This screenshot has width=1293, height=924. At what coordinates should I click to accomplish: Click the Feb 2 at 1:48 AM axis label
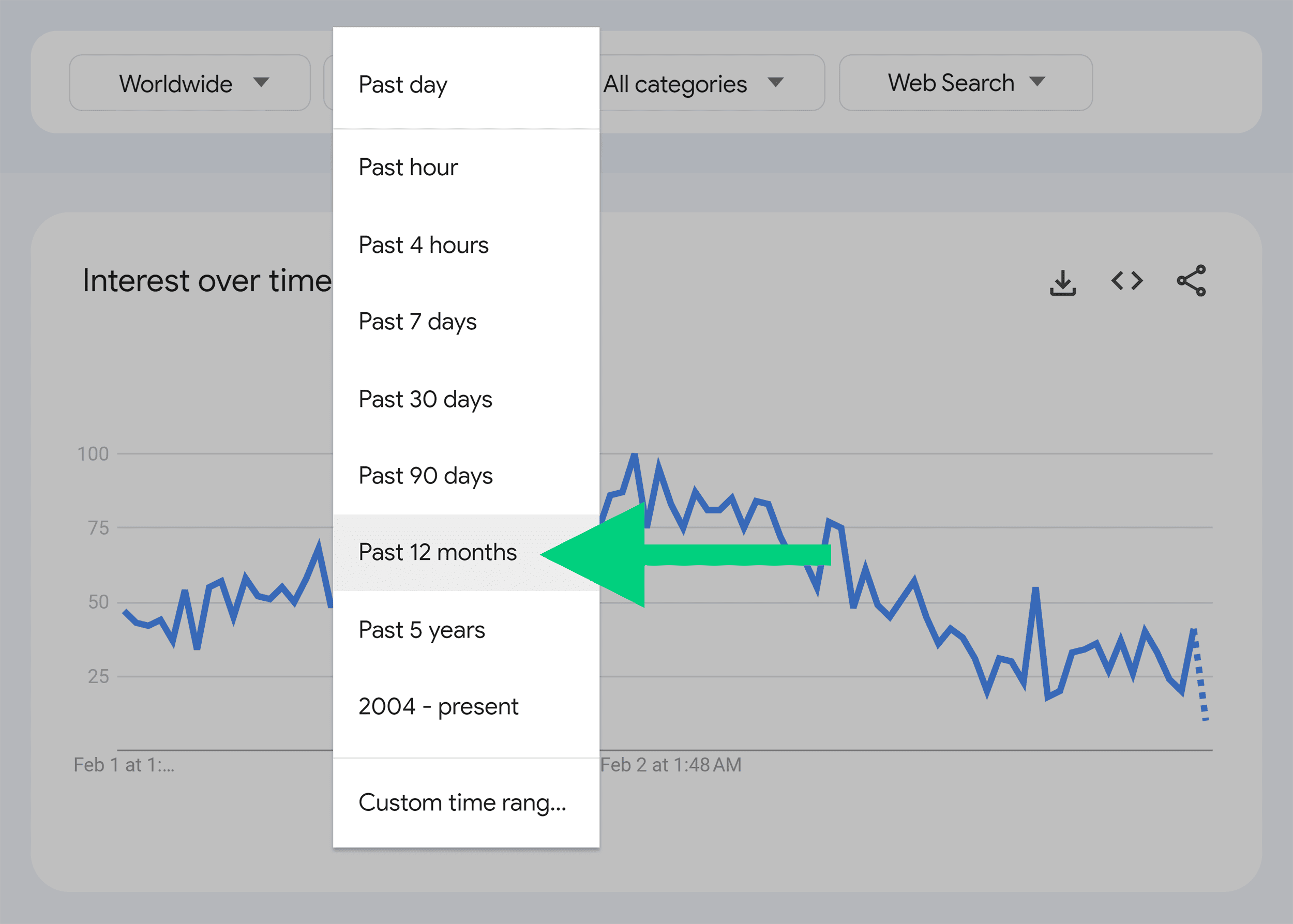point(669,765)
